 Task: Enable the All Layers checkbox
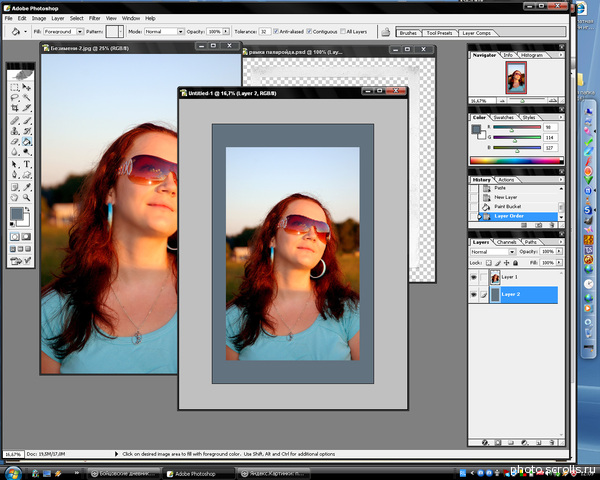[x=343, y=31]
